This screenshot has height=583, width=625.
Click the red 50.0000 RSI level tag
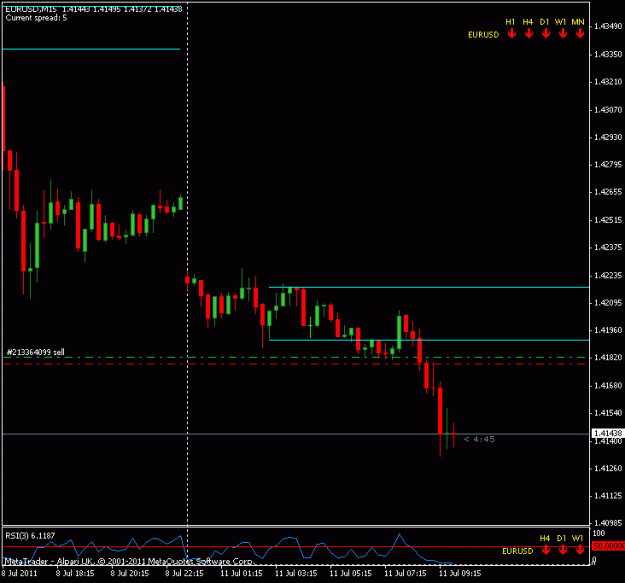click(x=609, y=546)
